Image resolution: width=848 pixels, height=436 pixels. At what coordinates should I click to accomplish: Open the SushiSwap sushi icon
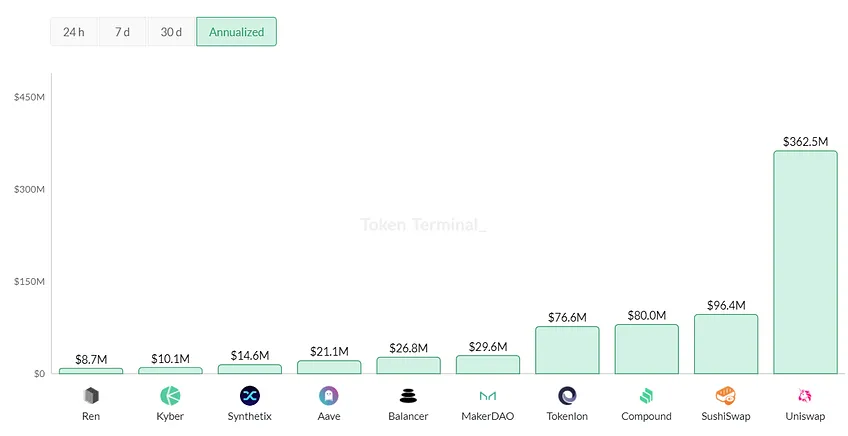click(x=726, y=396)
